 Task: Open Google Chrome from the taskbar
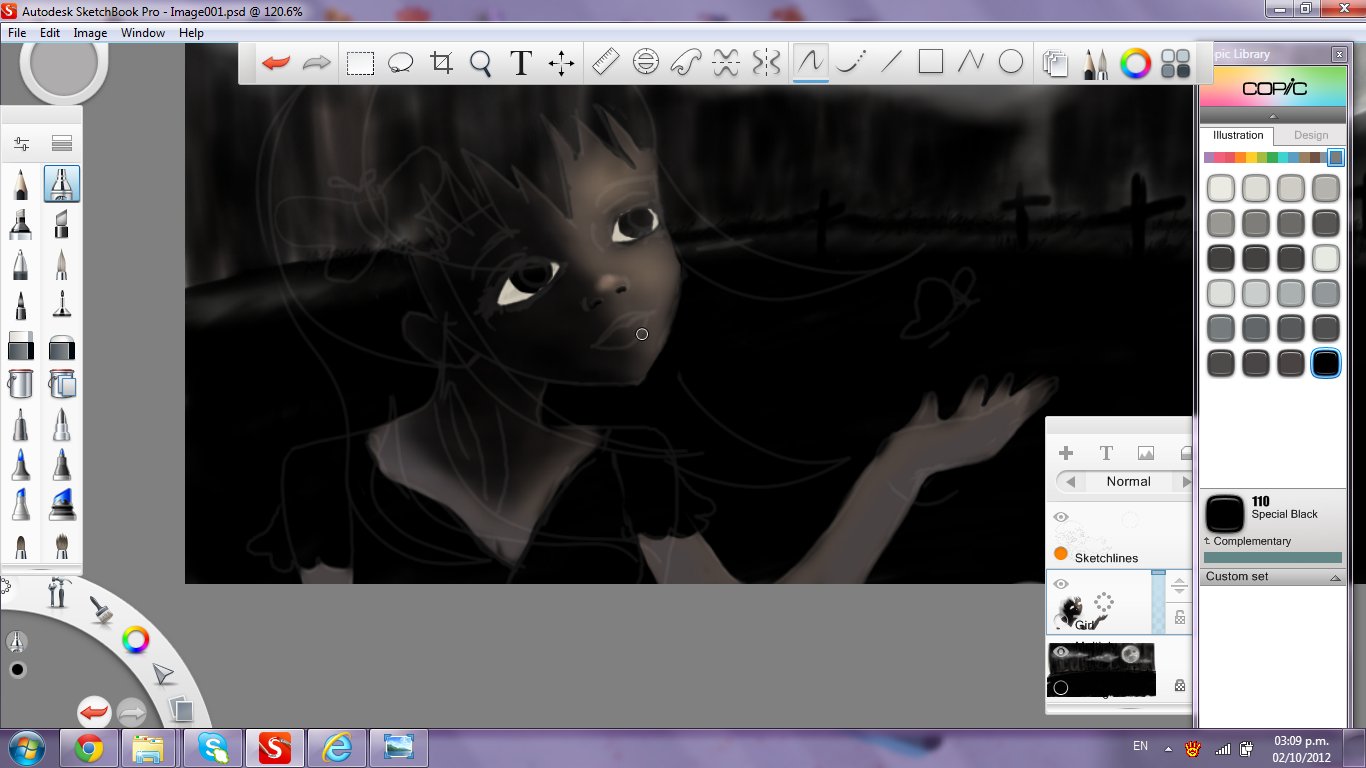pyautogui.click(x=88, y=748)
